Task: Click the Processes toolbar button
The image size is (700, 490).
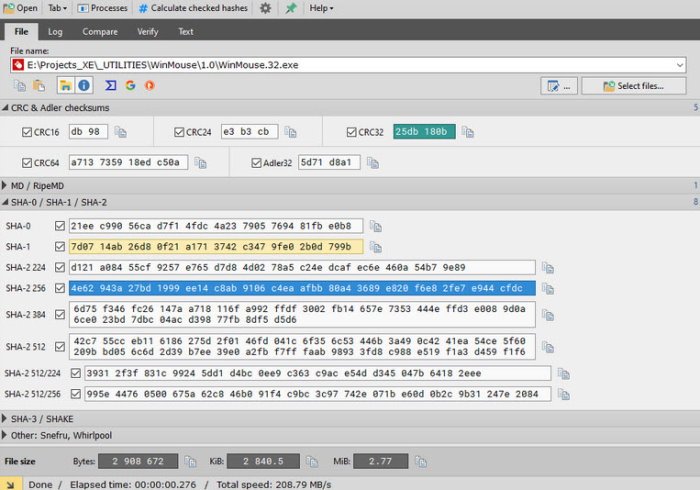Action: pos(102,8)
